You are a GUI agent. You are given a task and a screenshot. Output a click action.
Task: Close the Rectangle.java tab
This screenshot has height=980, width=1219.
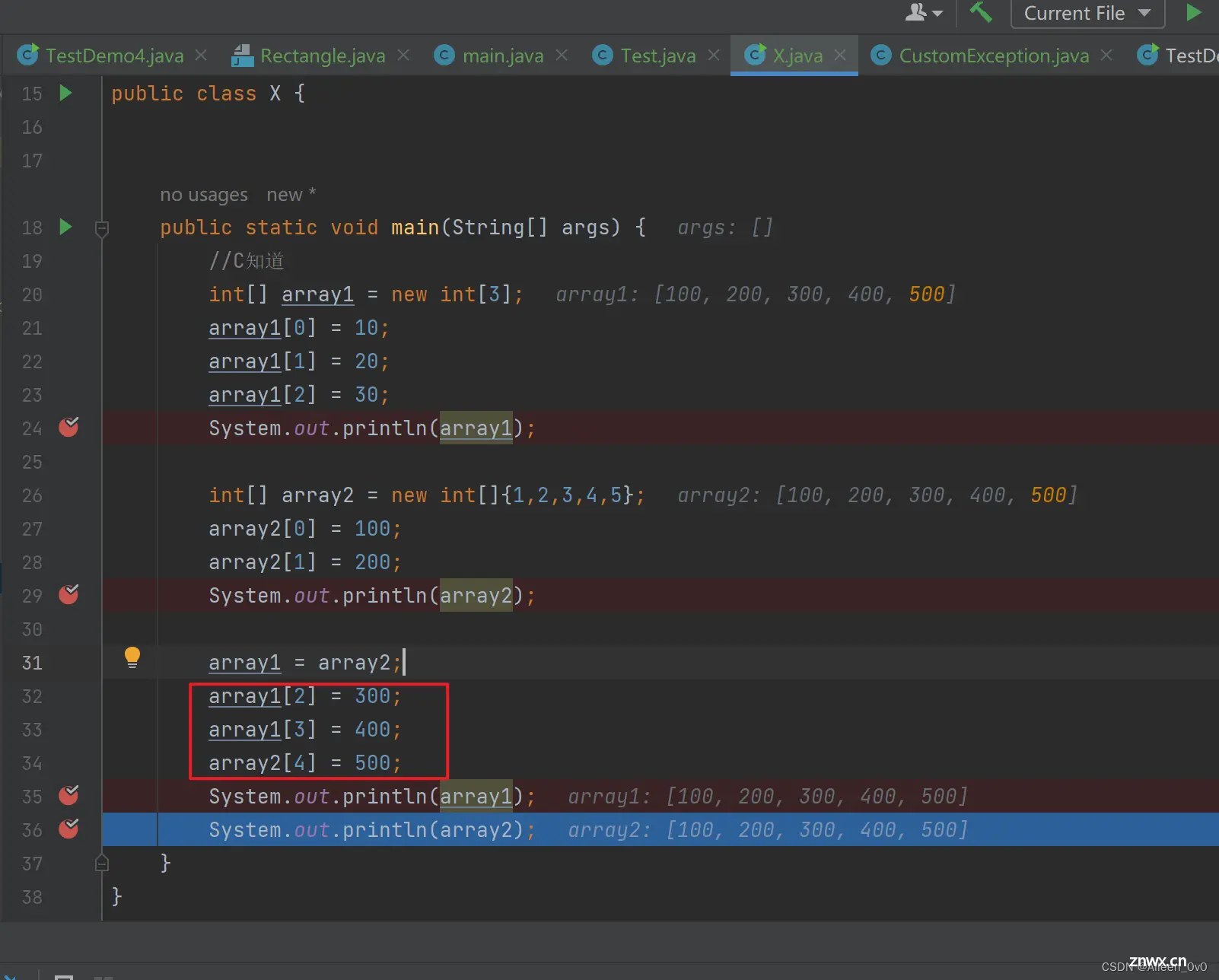[x=403, y=56]
